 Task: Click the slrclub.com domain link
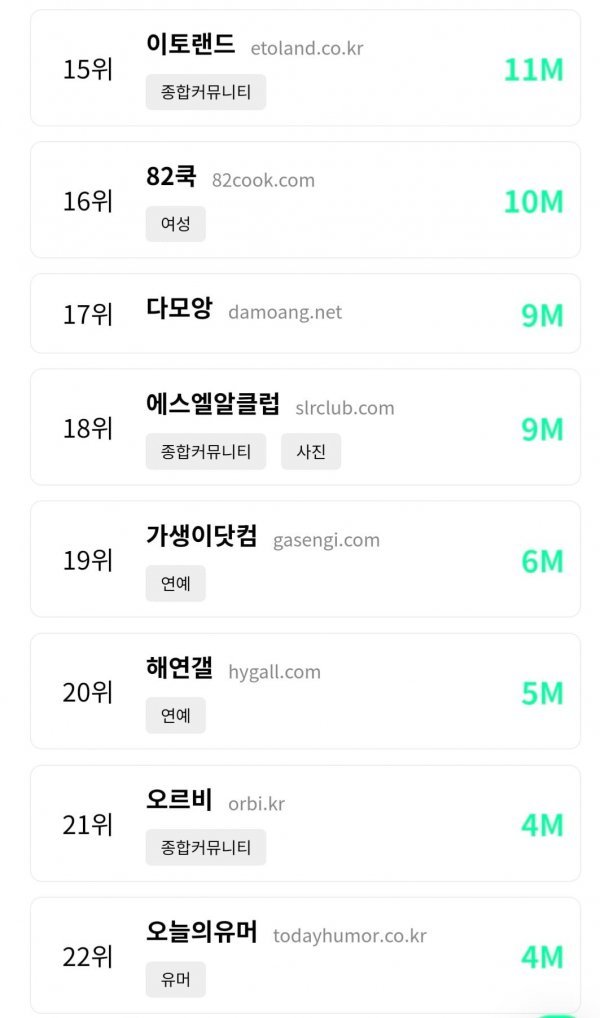[345, 408]
